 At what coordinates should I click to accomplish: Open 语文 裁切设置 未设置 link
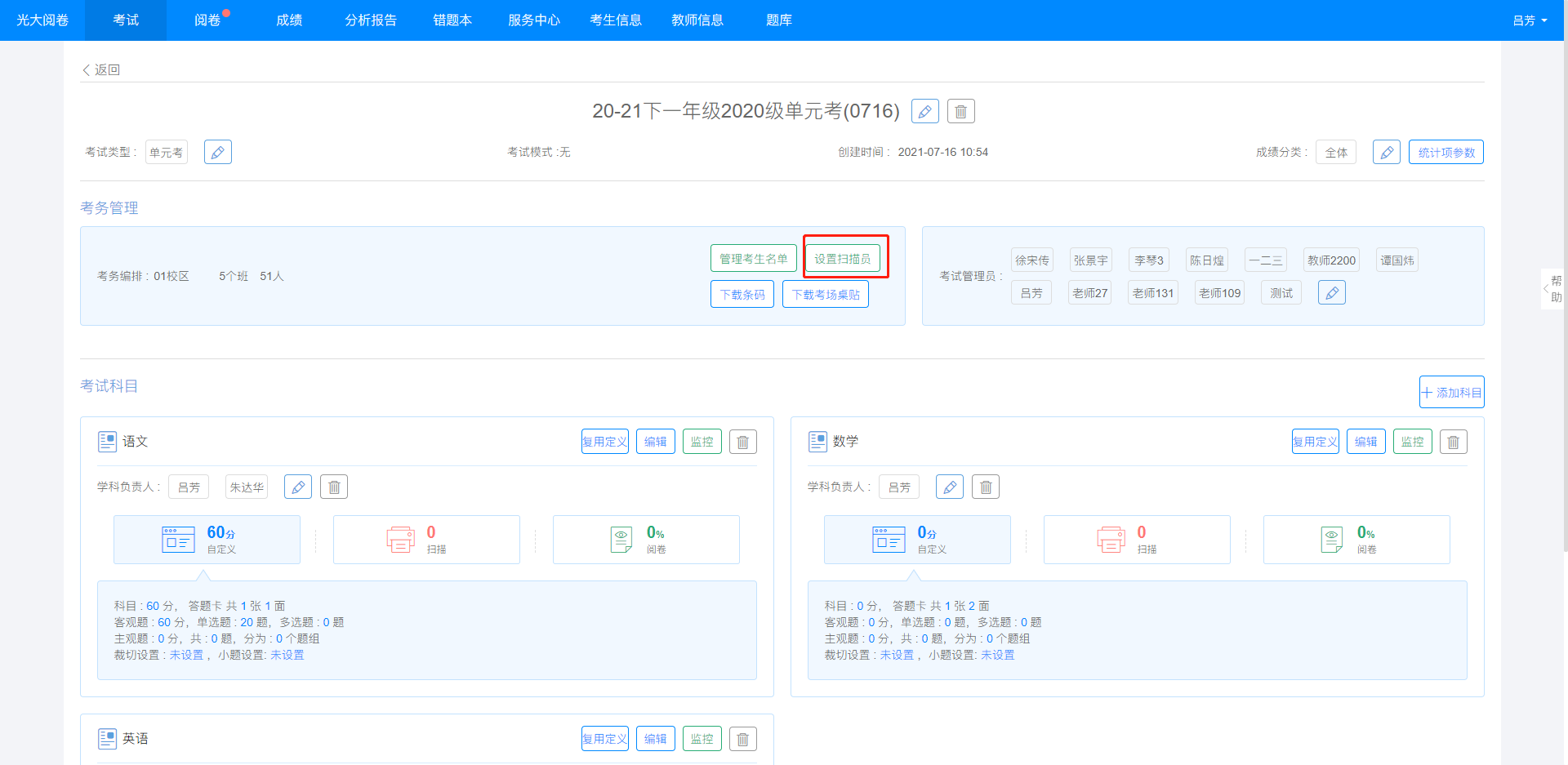click(x=186, y=655)
